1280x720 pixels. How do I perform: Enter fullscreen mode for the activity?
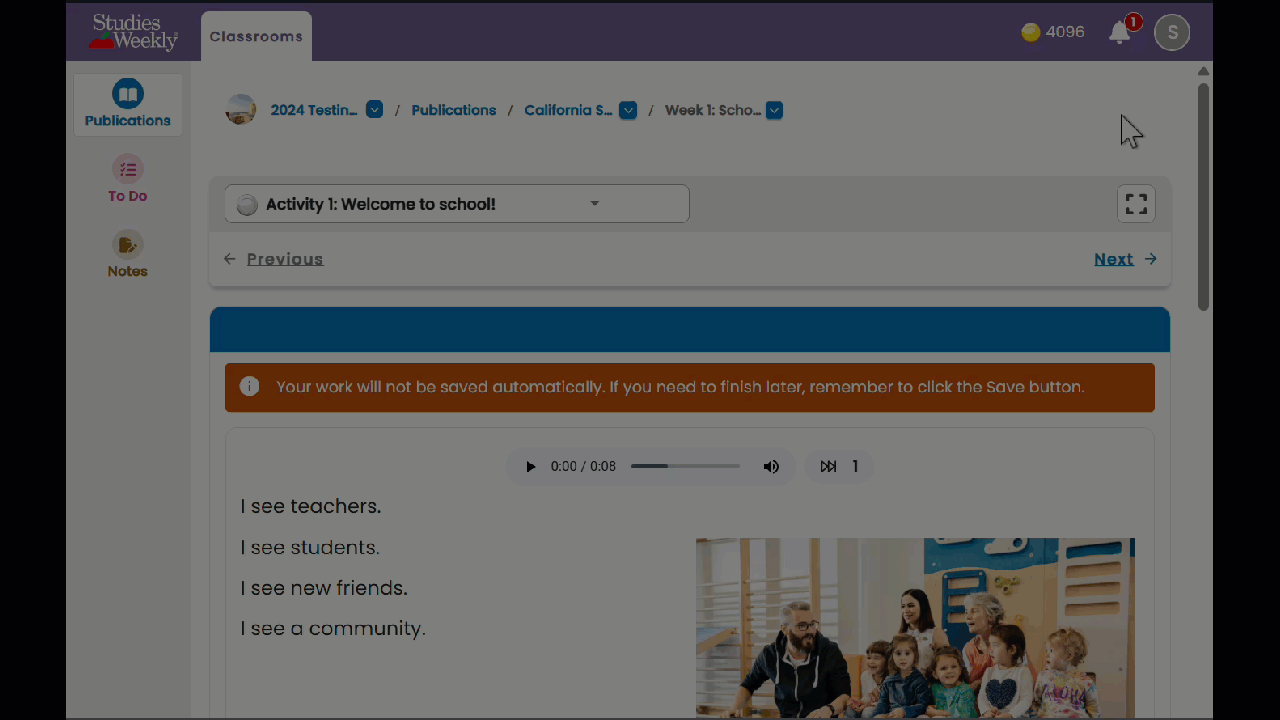(x=1136, y=203)
